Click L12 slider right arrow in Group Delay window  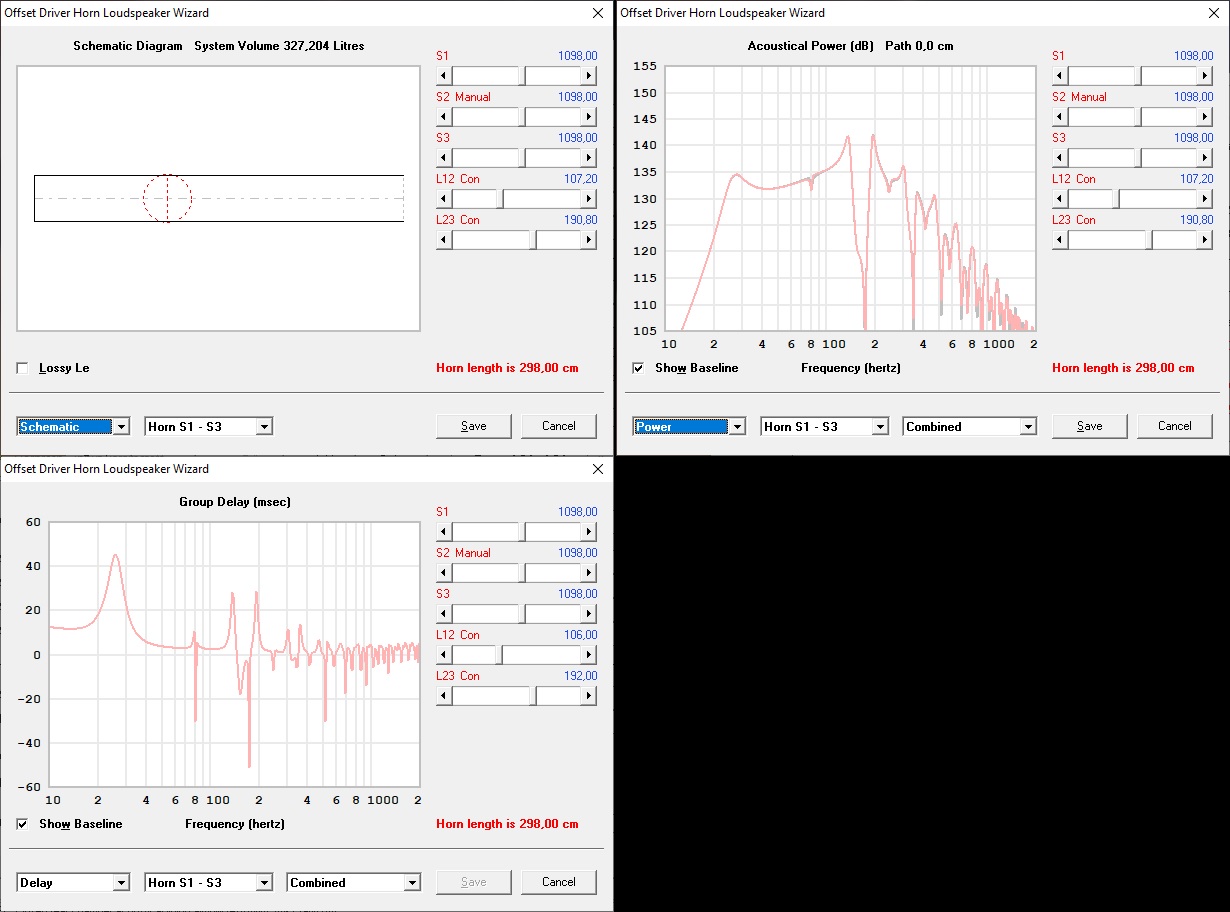[x=589, y=655]
